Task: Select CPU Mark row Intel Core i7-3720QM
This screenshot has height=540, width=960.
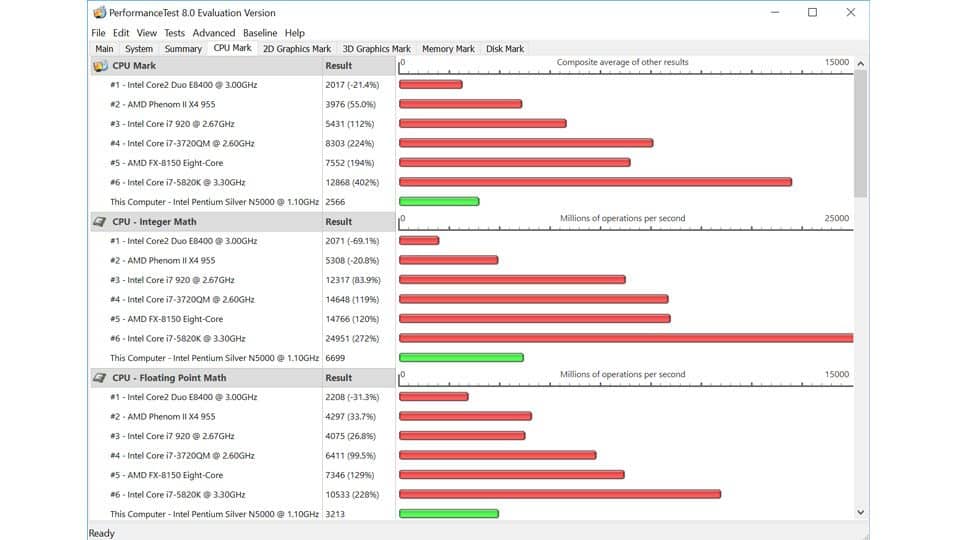Action: click(182, 144)
